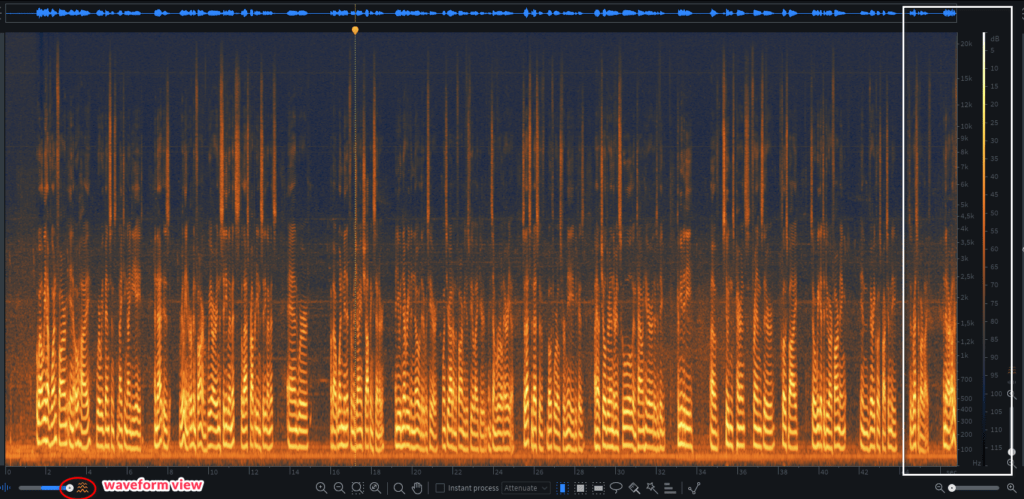
Task: Select the Grab hand tool
Action: [416, 488]
